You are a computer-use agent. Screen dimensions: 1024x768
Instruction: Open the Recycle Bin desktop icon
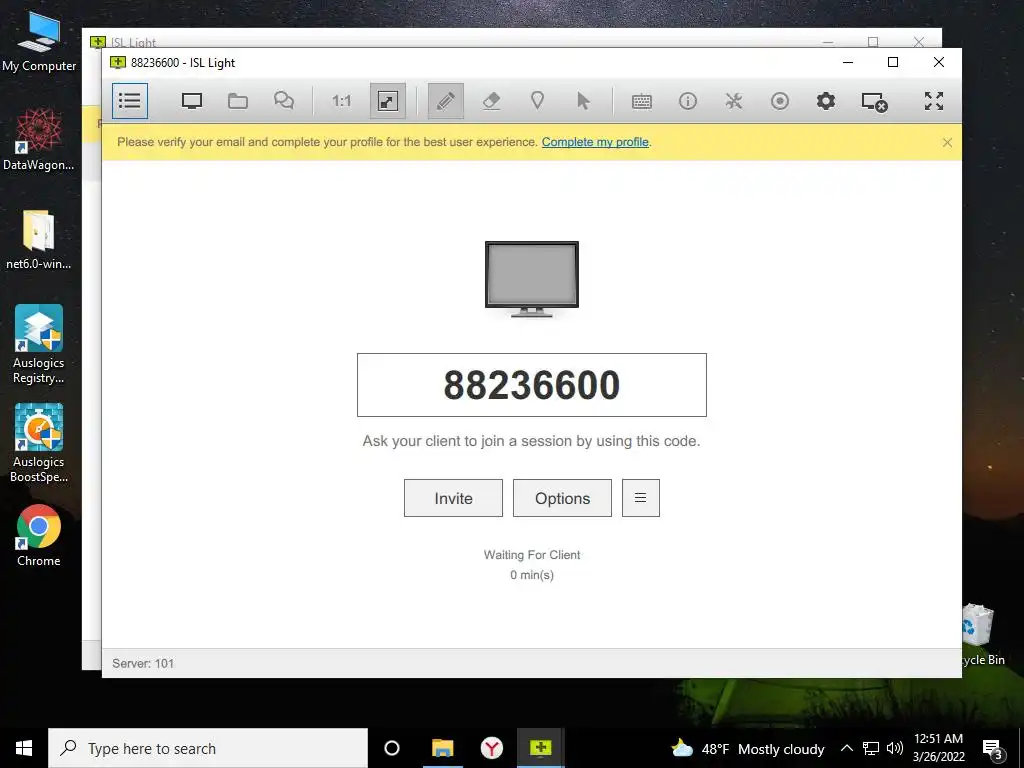click(979, 635)
